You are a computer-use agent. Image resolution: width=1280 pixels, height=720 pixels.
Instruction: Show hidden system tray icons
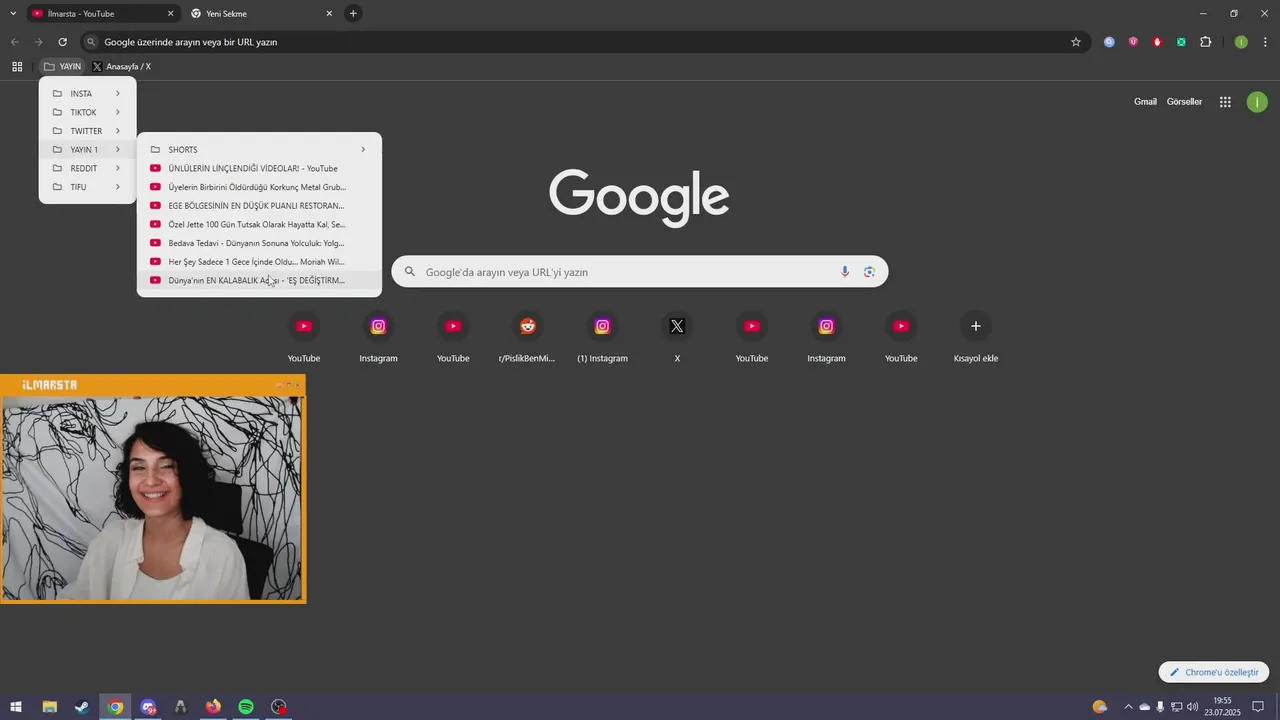(1129, 707)
